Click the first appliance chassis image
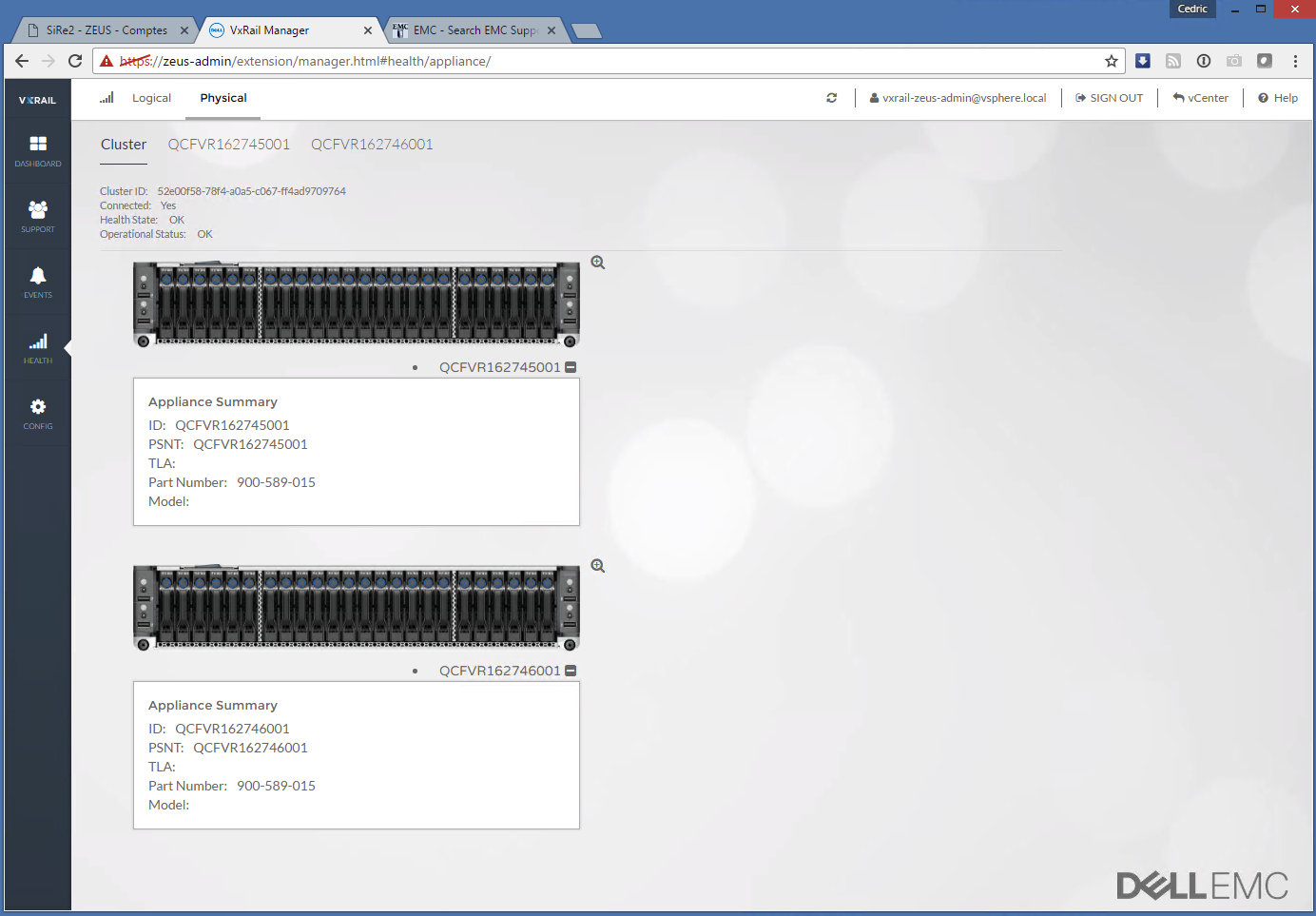The width and height of the screenshot is (1316, 916). [357, 304]
